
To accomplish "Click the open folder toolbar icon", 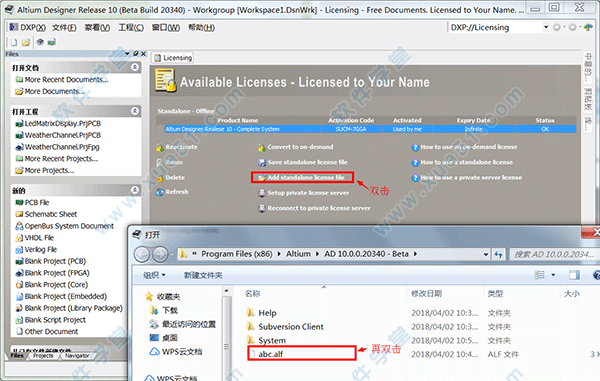I will pos(26,42).
